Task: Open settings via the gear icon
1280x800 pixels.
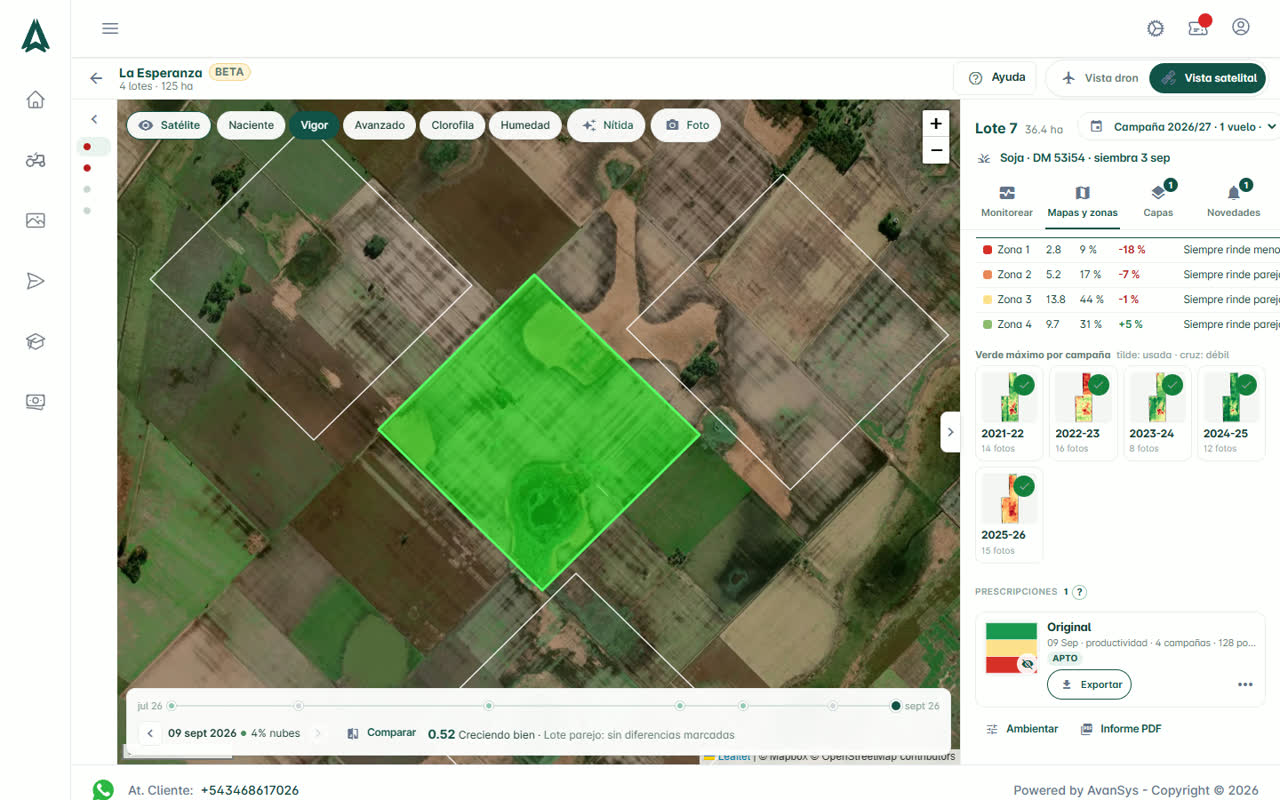Action: [1156, 28]
